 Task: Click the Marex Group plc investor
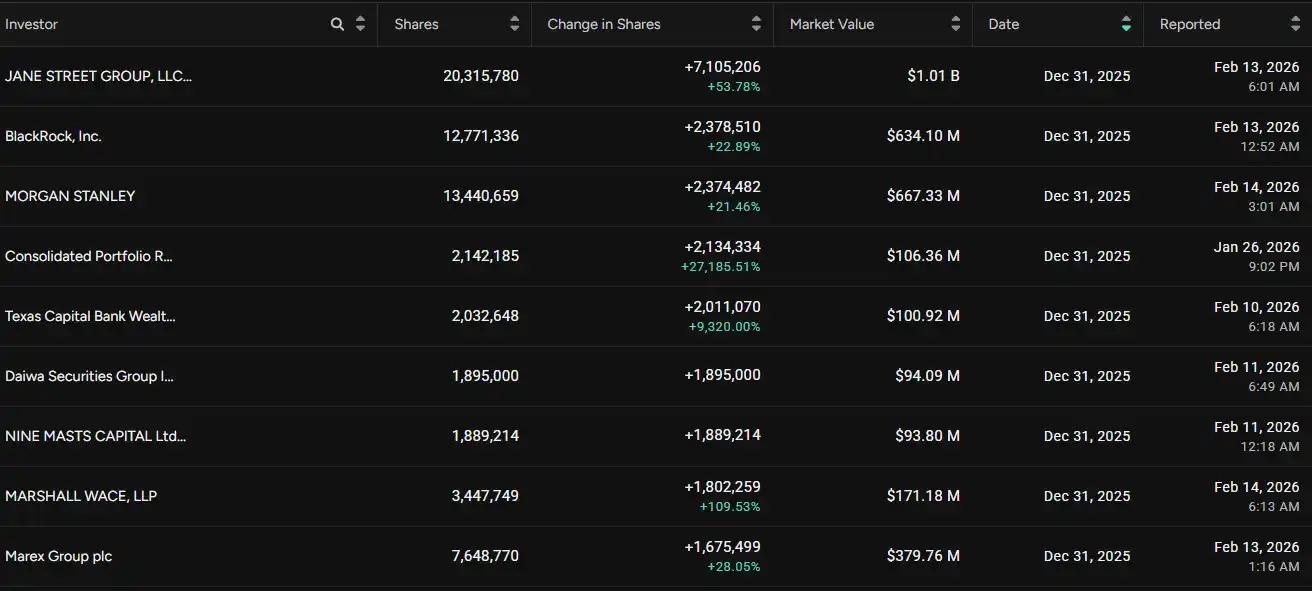58,556
